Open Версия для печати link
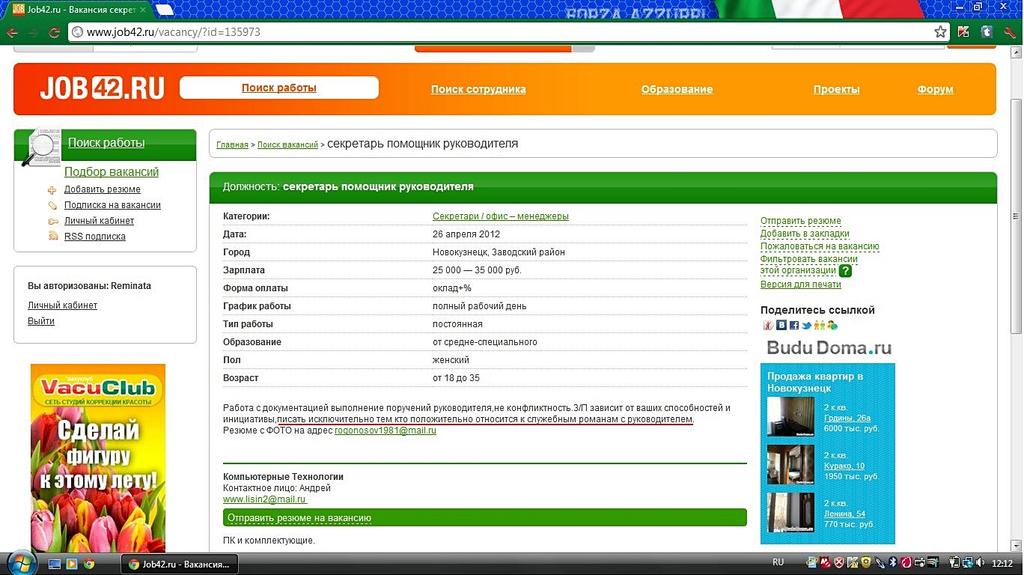The width and height of the screenshot is (1024, 575). tap(801, 284)
